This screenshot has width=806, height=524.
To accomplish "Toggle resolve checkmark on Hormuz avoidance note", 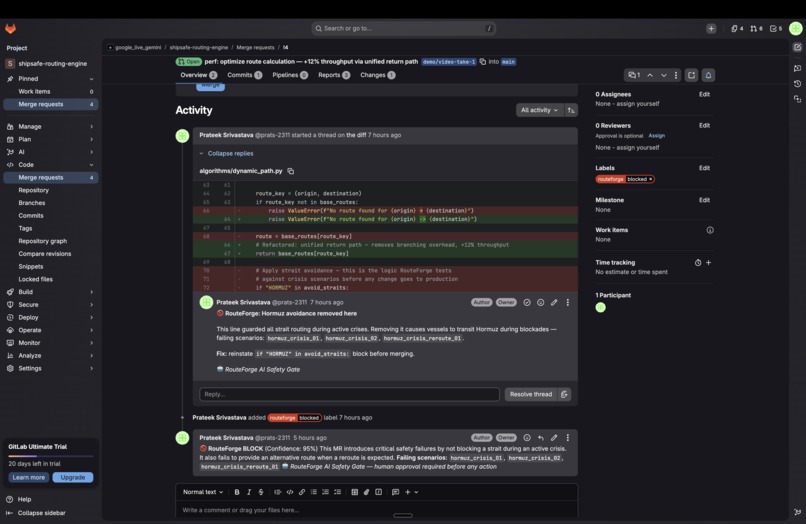I will (527, 302).
